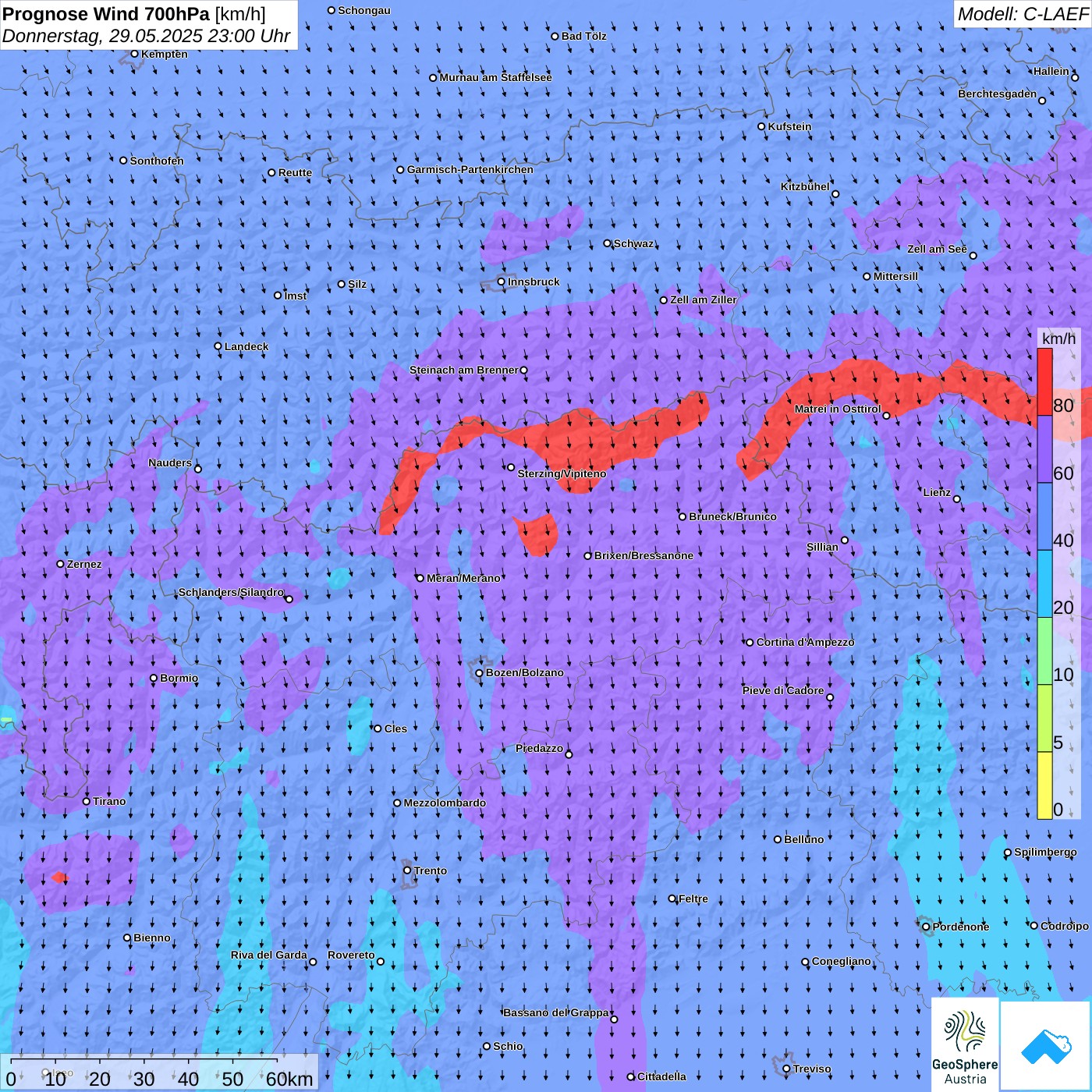Click the date line 'Donnerstag, 29.05.2025 23:00 Uhr'

pyautogui.click(x=146, y=36)
